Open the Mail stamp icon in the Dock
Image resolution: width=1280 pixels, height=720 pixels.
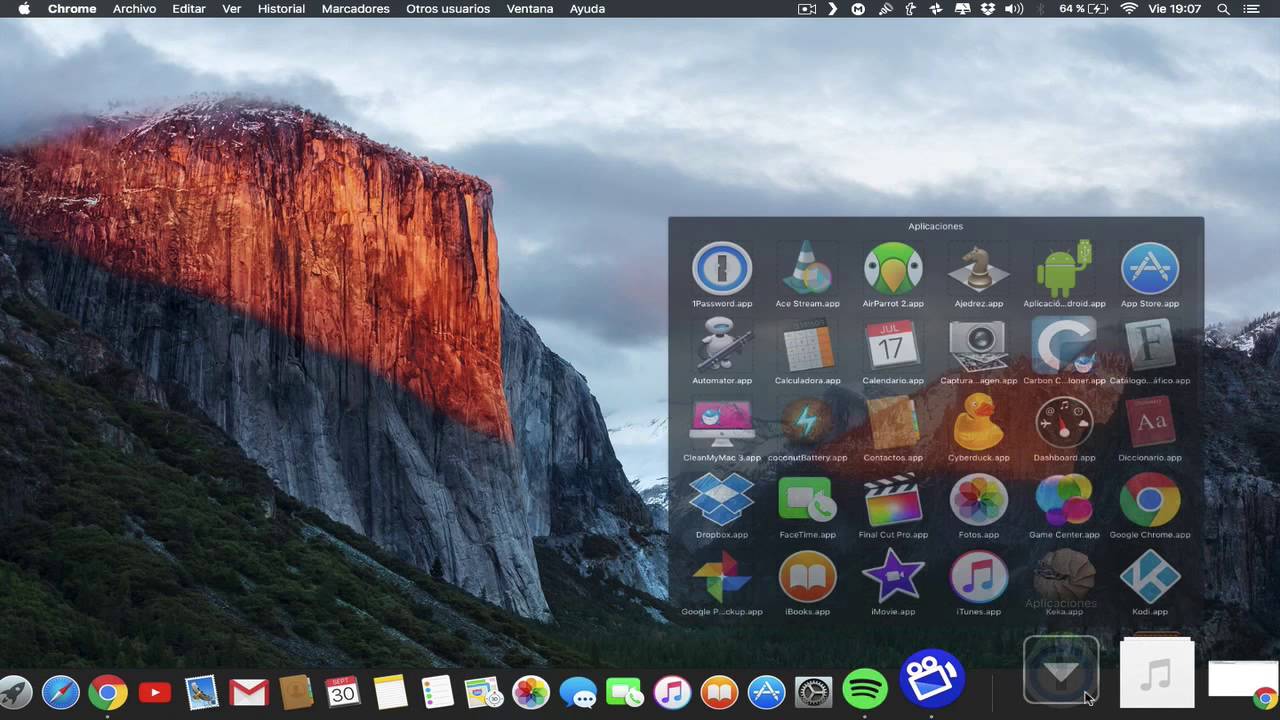click(202, 692)
